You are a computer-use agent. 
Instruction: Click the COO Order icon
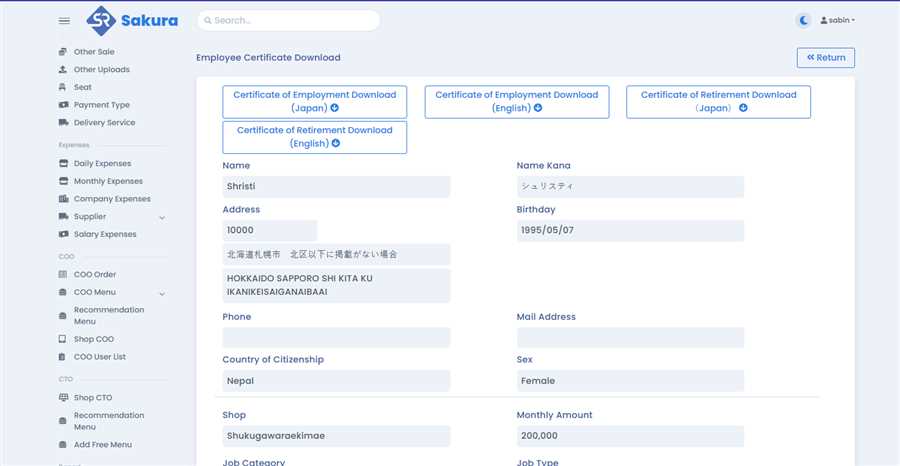click(63, 274)
